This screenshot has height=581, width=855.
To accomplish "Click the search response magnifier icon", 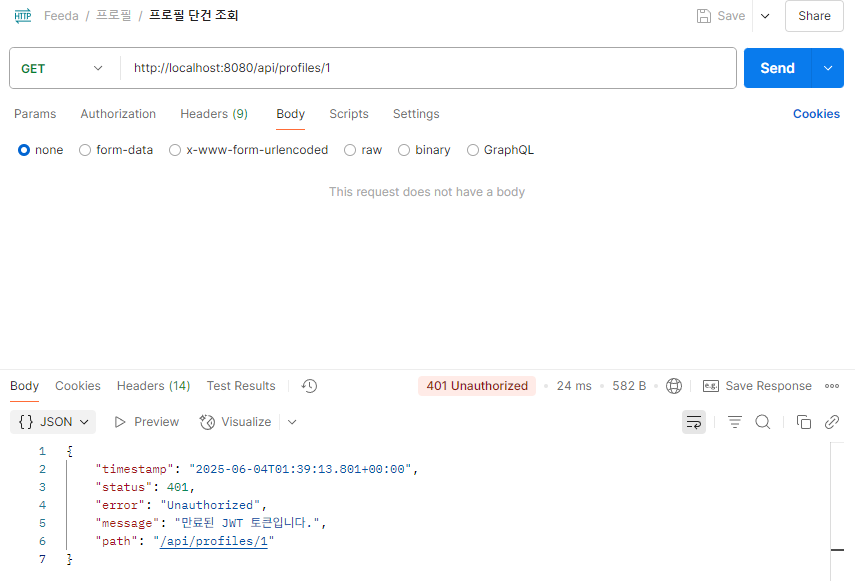I will 763,422.
